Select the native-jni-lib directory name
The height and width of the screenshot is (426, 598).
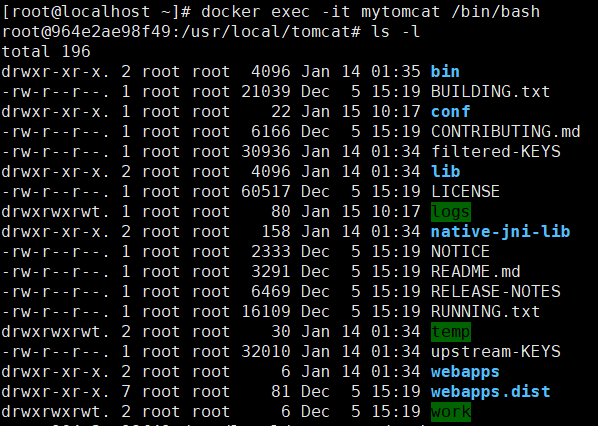500,231
